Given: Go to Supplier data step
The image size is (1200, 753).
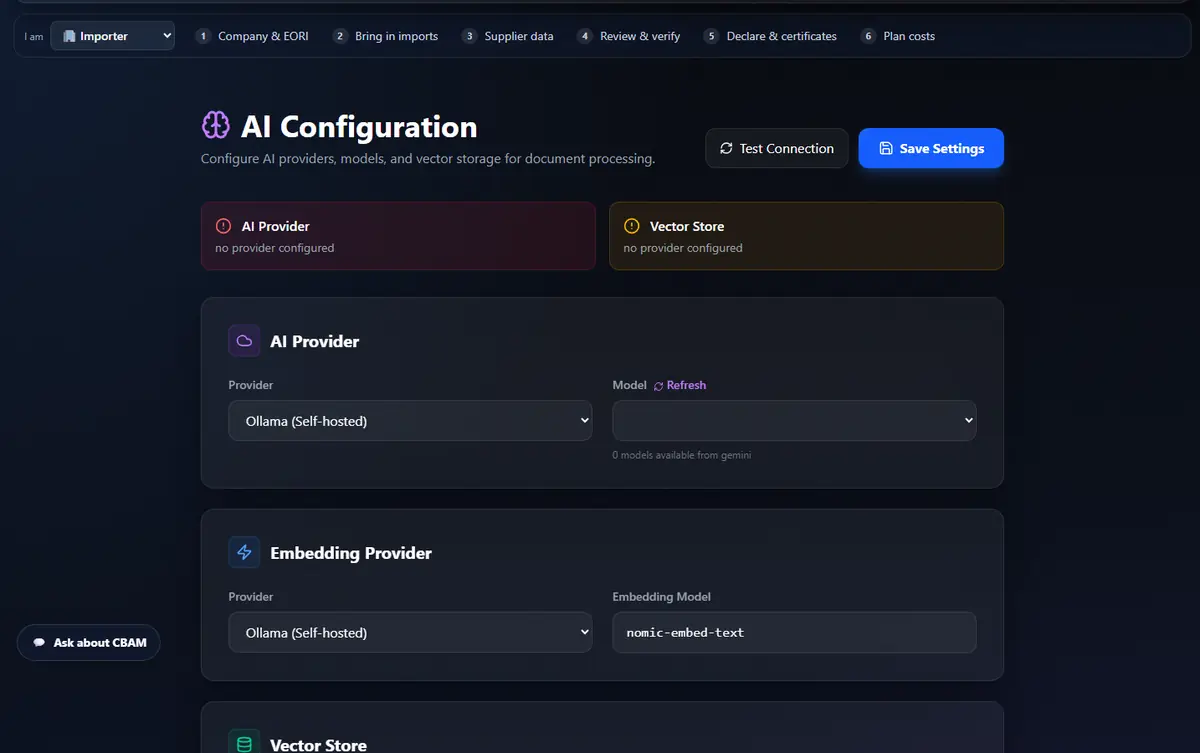Looking at the screenshot, I should (x=507, y=36).
